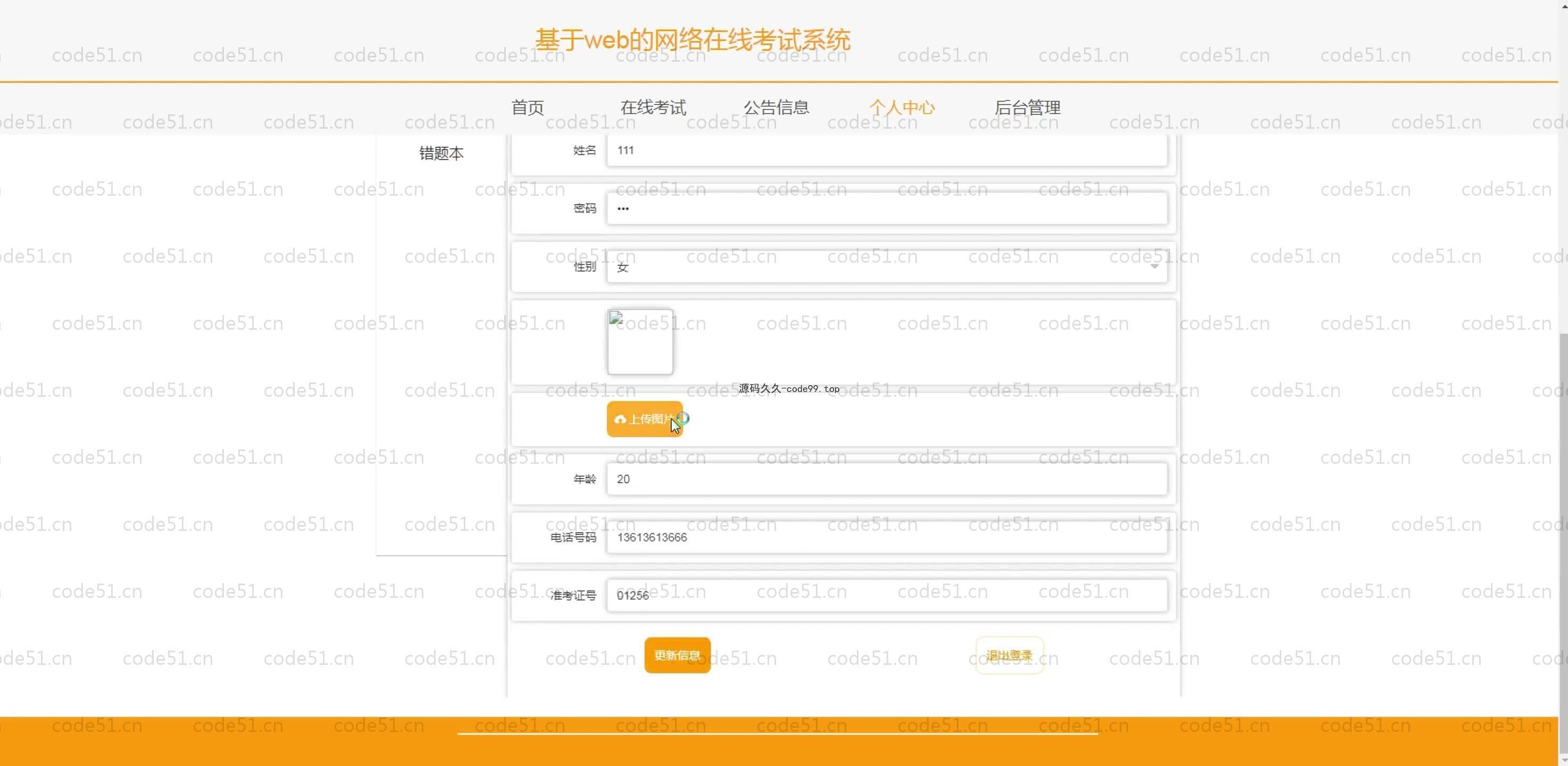Click the 退出登录 button
The image size is (1568, 766).
point(1009,655)
